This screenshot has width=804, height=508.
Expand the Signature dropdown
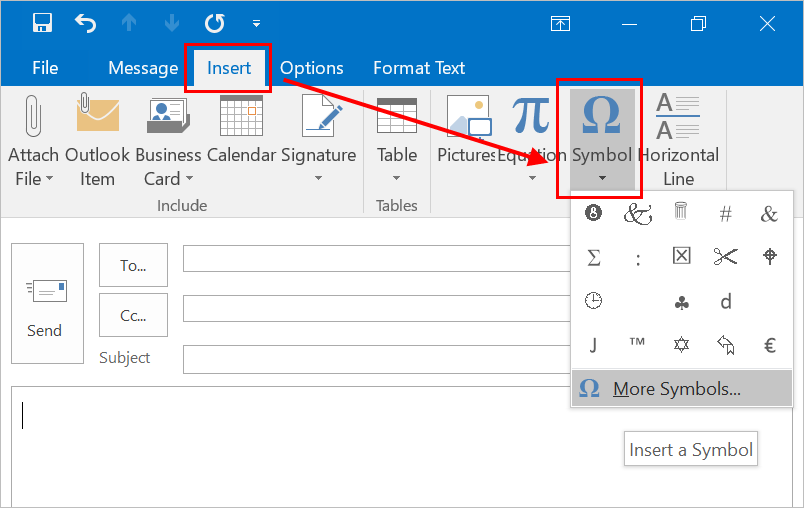coord(318,178)
